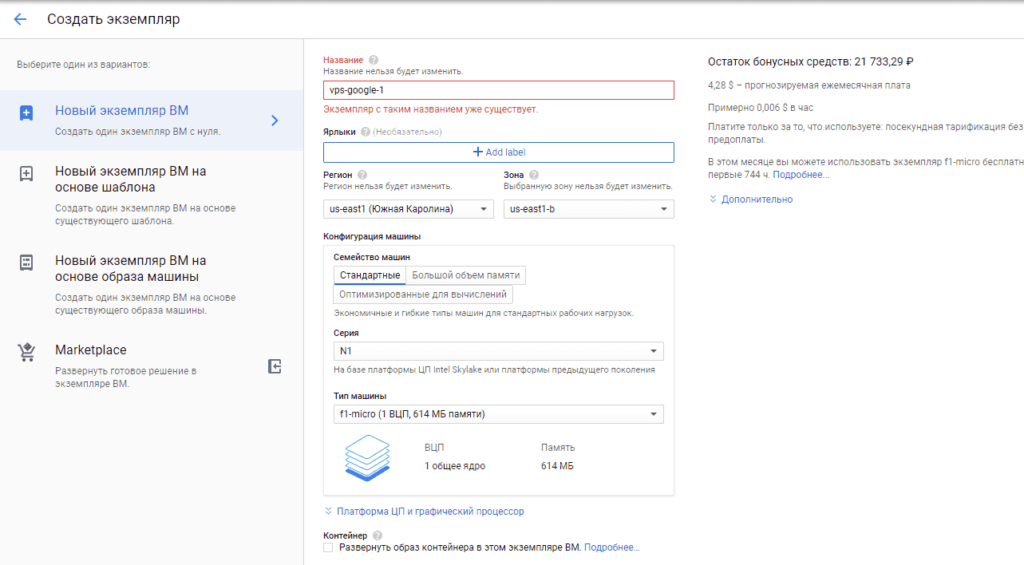The image size is (1024, 565).
Task: Click the Add label button
Action: 498,152
